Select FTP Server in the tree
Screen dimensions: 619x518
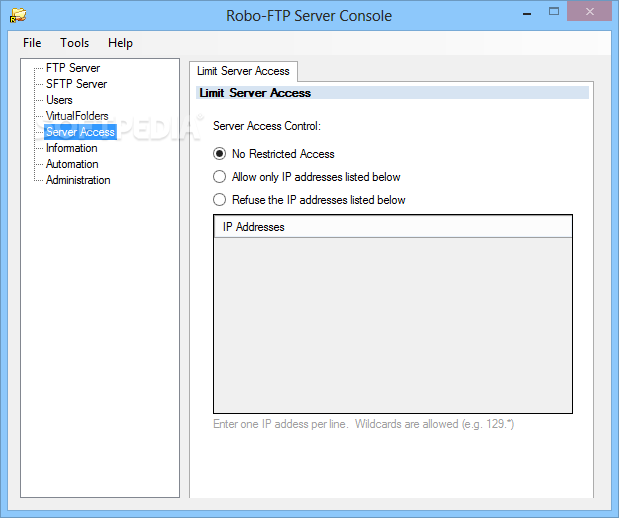pyautogui.click(x=73, y=68)
